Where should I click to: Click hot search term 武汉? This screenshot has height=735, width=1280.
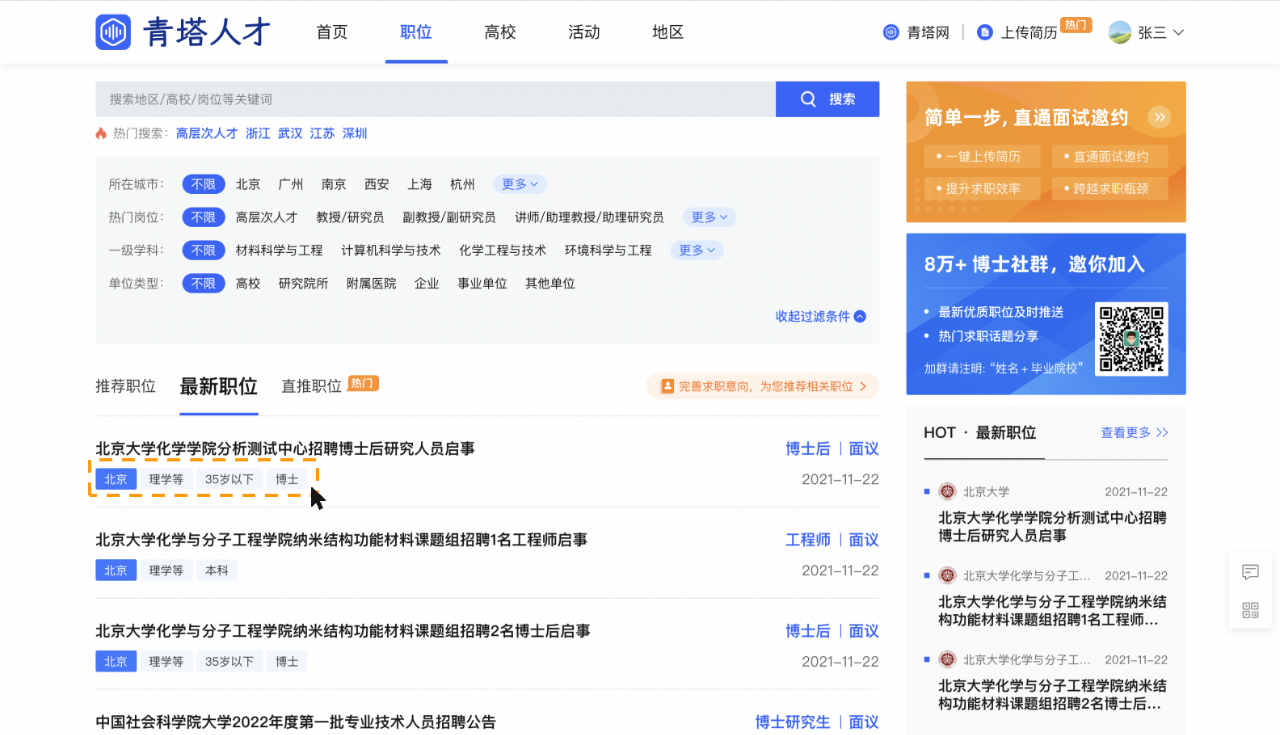tap(290, 133)
